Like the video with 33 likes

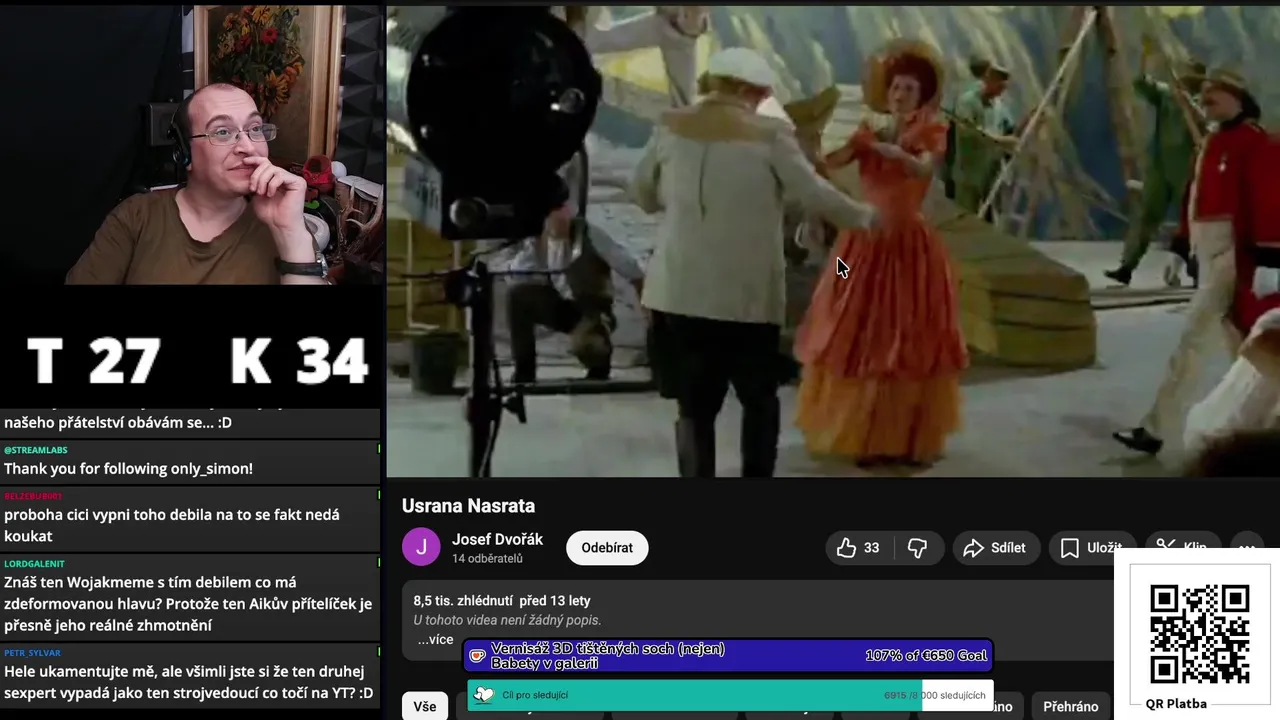tap(859, 548)
